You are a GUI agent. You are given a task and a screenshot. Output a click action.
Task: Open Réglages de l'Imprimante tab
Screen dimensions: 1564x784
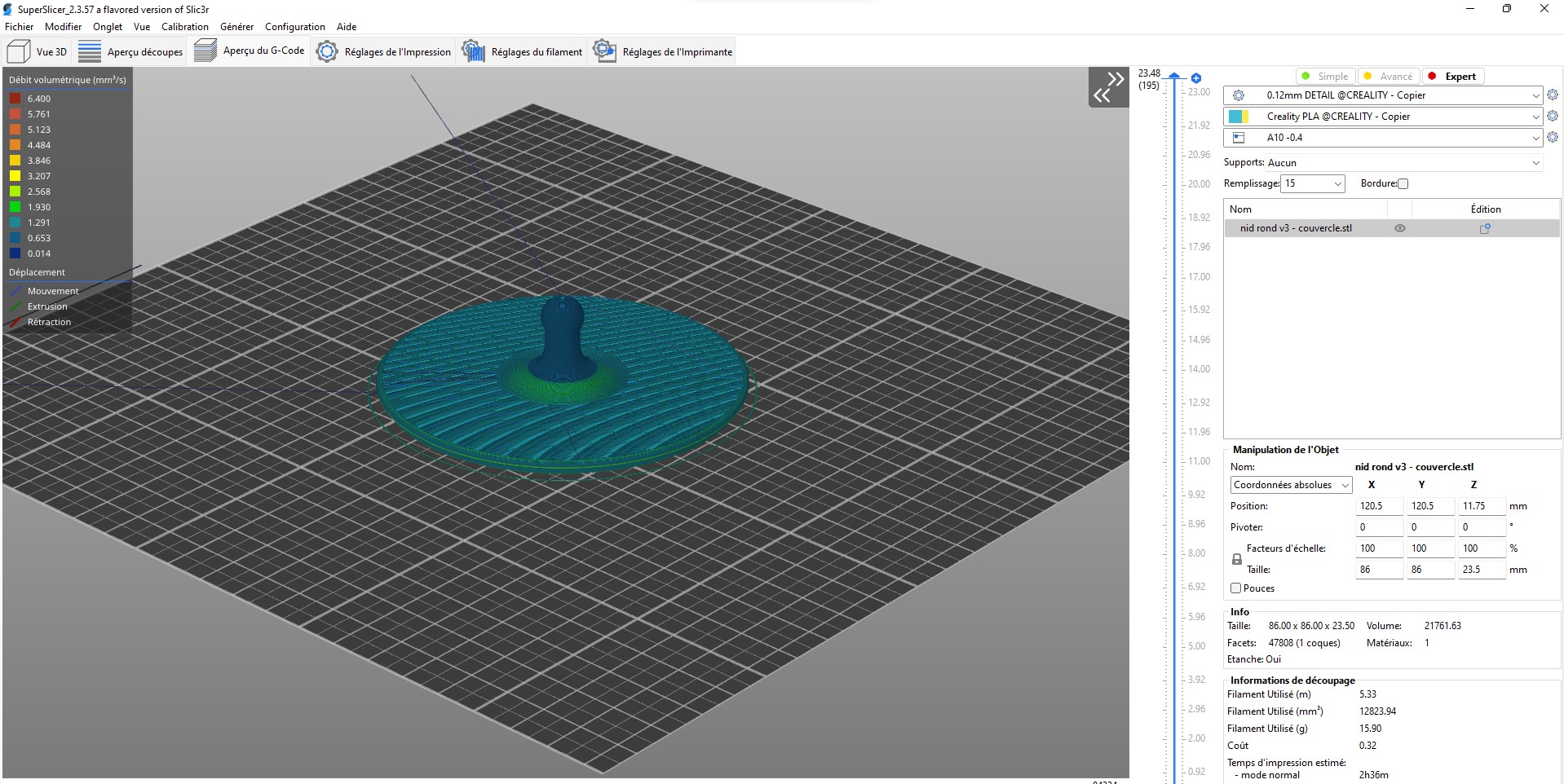[x=663, y=51]
